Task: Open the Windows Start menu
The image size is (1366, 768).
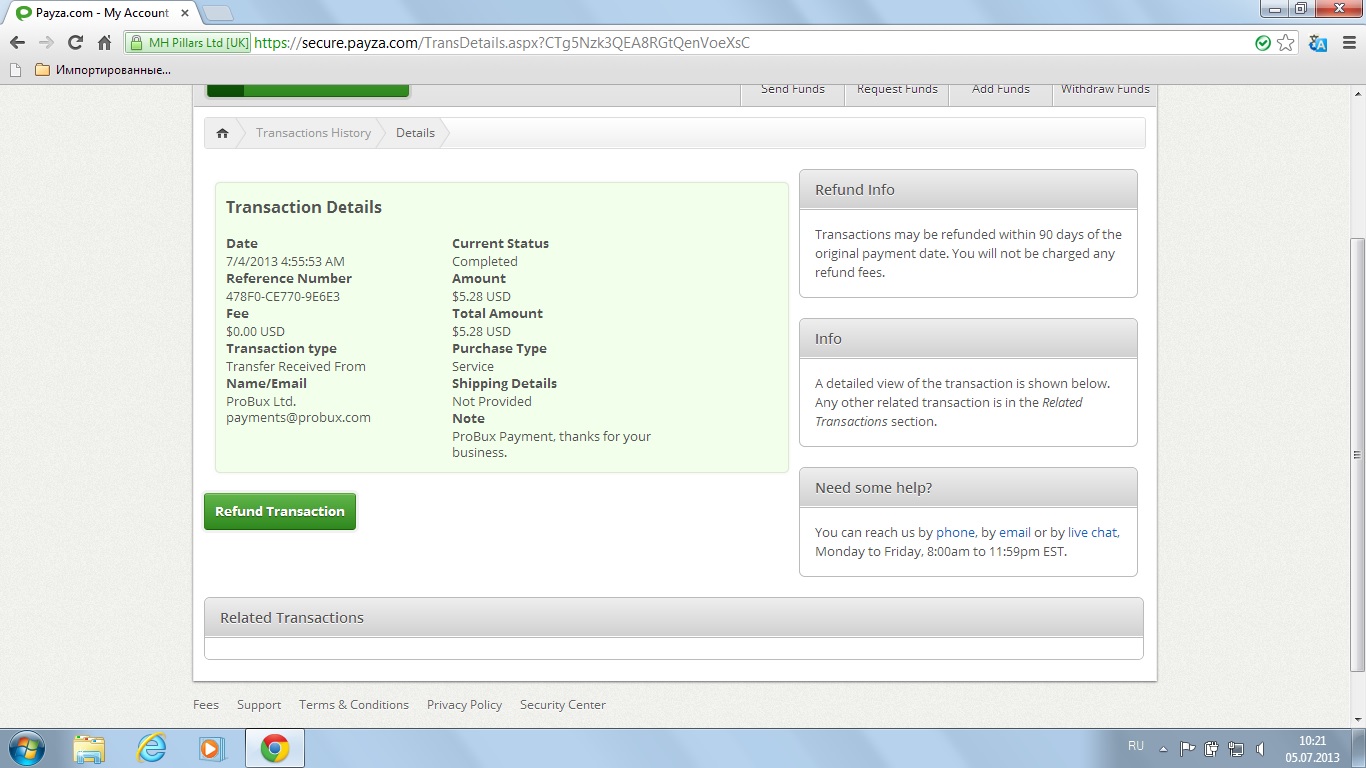Action: click(25, 748)
